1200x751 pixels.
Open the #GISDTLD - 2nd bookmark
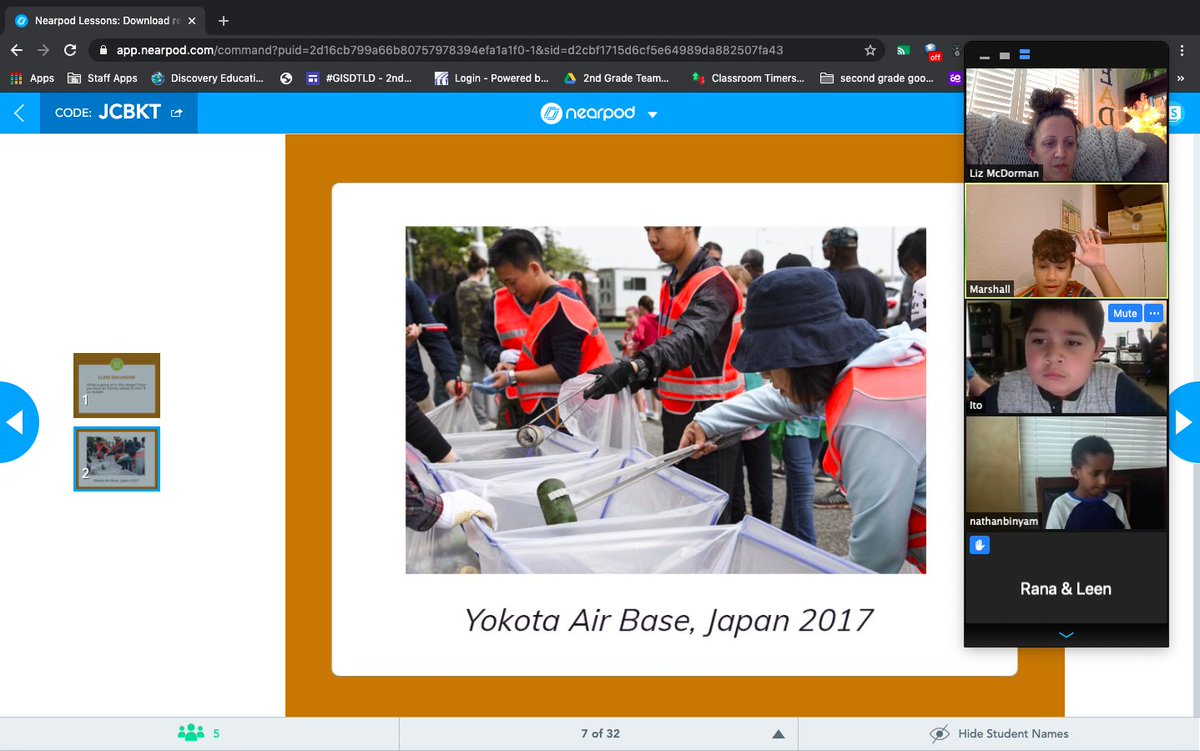[x=358, y=78]
